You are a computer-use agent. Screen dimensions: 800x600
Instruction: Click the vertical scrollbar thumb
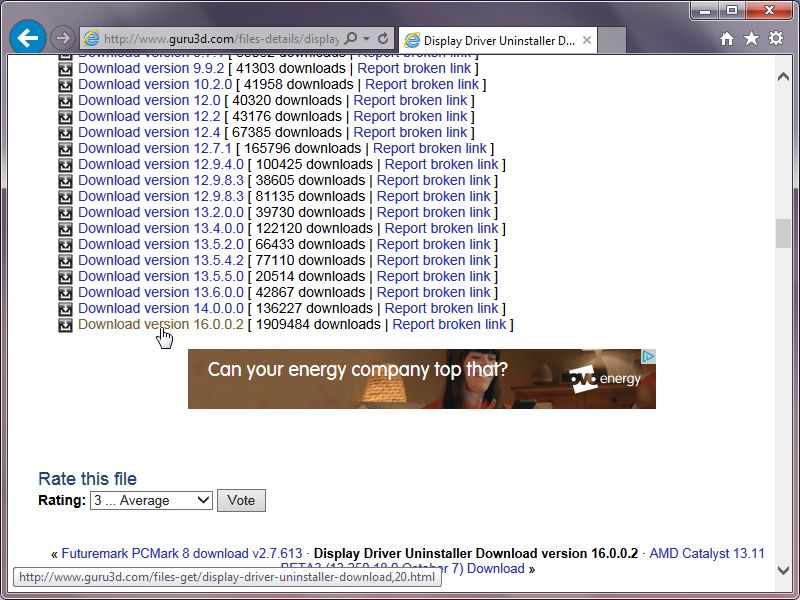point(783,234)
